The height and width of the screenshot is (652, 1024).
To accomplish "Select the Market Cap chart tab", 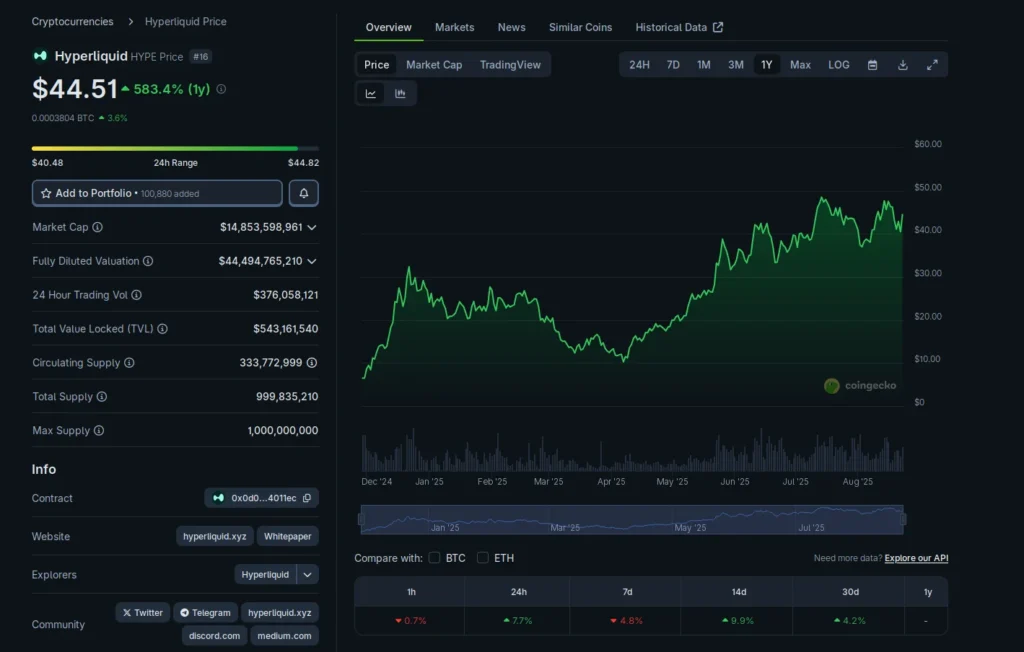I will click(x=434, y=65).
